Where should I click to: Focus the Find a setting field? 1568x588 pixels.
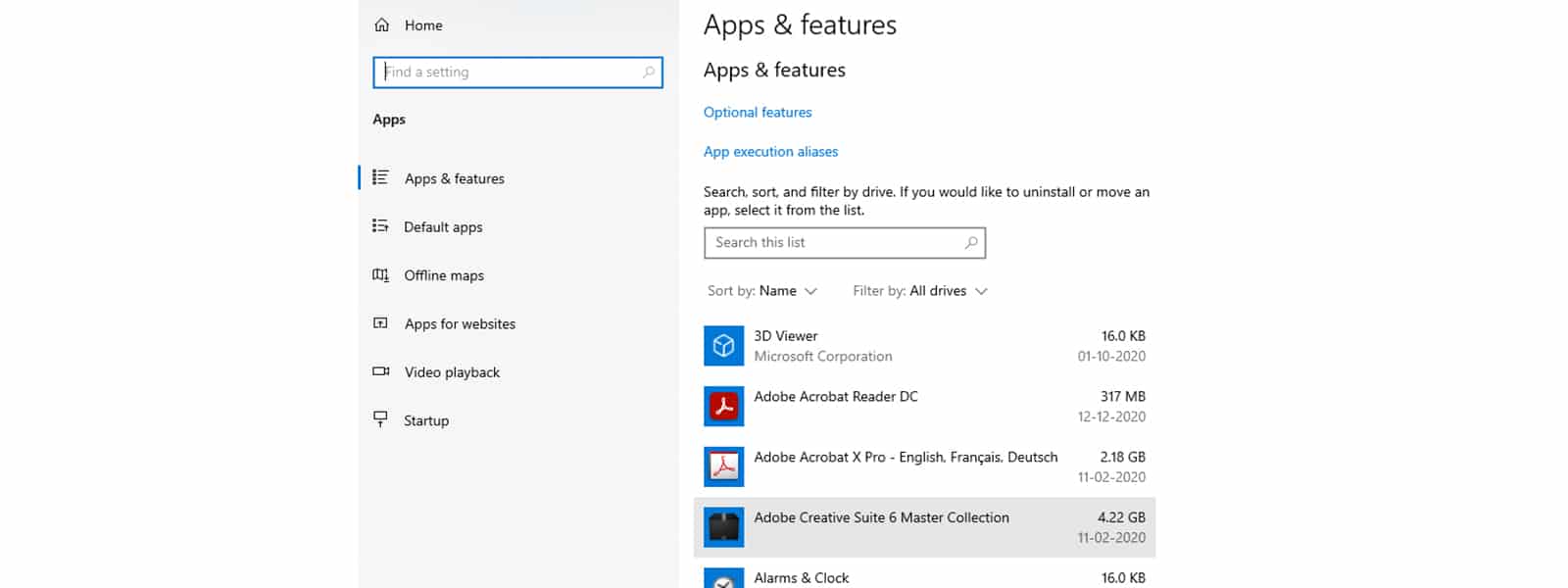pyautogui.click(x=517, y=73)
